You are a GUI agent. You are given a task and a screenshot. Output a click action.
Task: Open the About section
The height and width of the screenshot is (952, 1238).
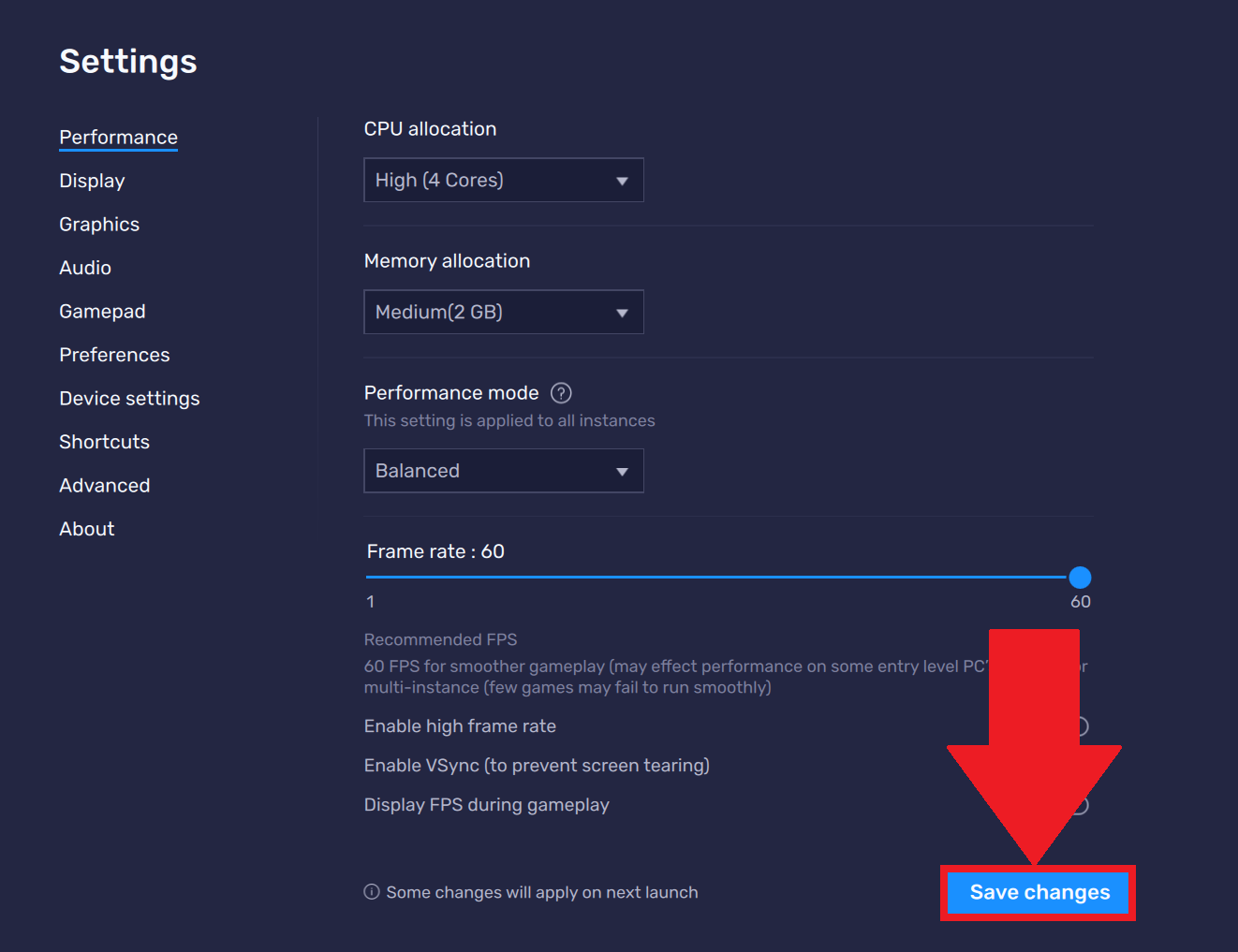(86, 528)
